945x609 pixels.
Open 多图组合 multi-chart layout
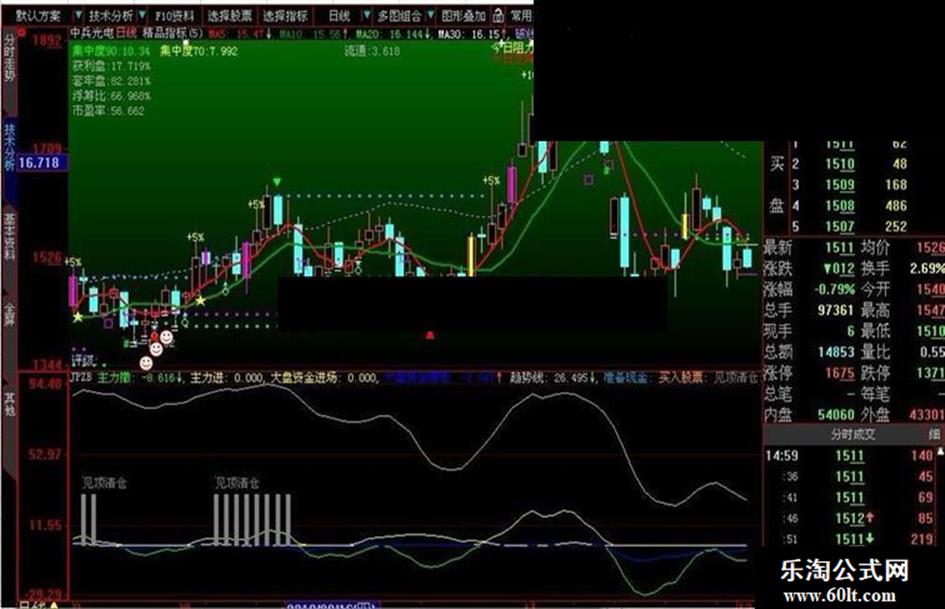coord(400,16)
